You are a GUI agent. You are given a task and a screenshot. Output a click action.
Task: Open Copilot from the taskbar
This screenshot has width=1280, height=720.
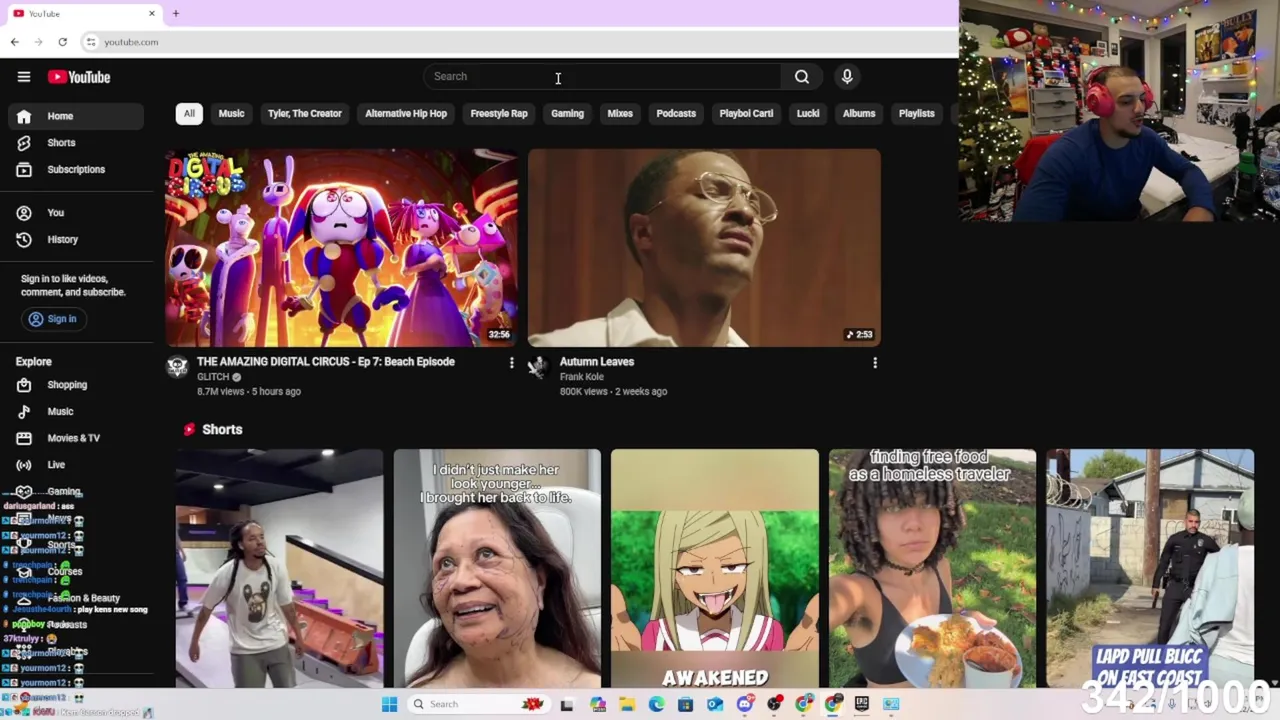point(598,704)
